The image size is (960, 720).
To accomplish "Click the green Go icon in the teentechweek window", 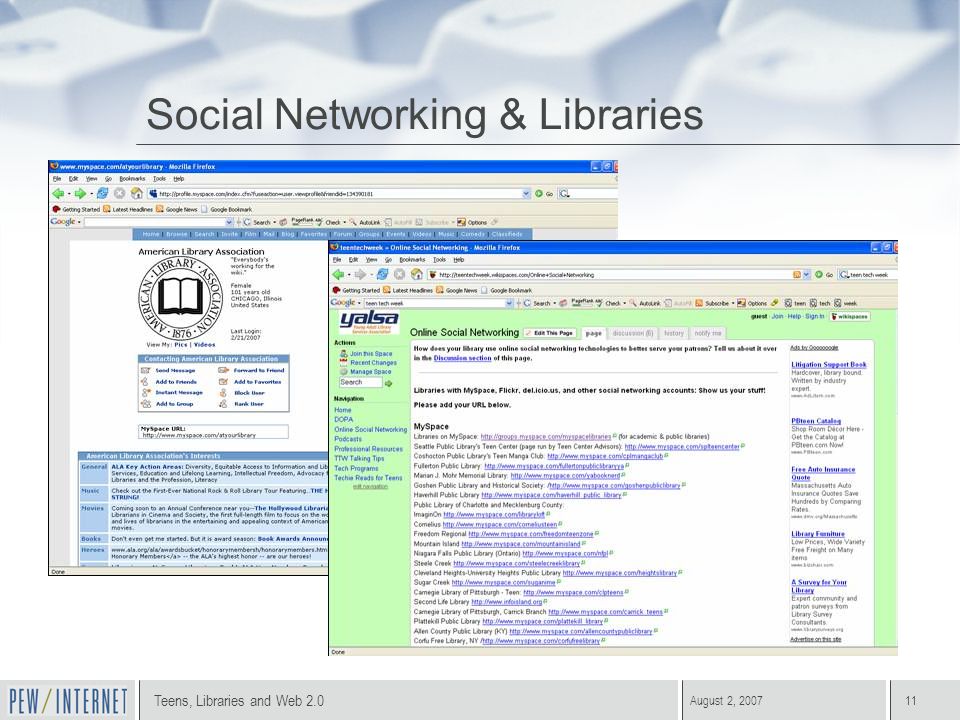I will (x=819, y=275).
